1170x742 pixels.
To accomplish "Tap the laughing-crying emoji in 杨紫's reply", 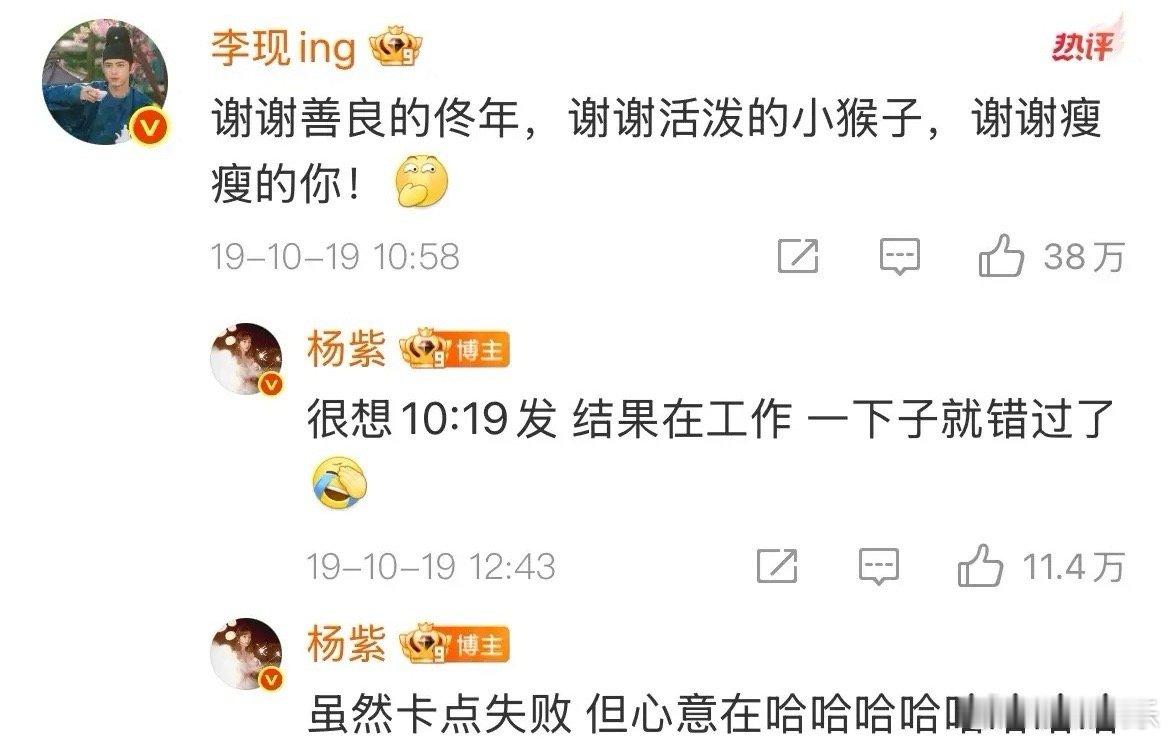I will [340, 484].
